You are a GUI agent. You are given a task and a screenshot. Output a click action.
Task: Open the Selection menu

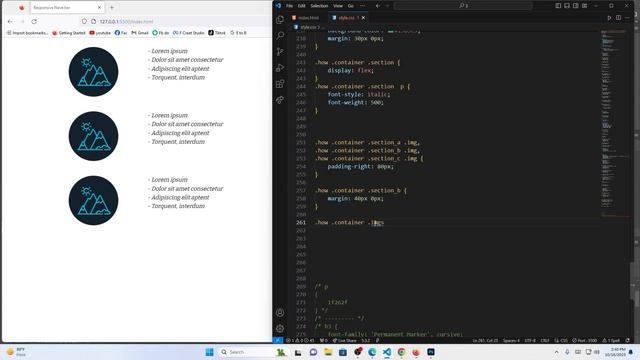319,6
